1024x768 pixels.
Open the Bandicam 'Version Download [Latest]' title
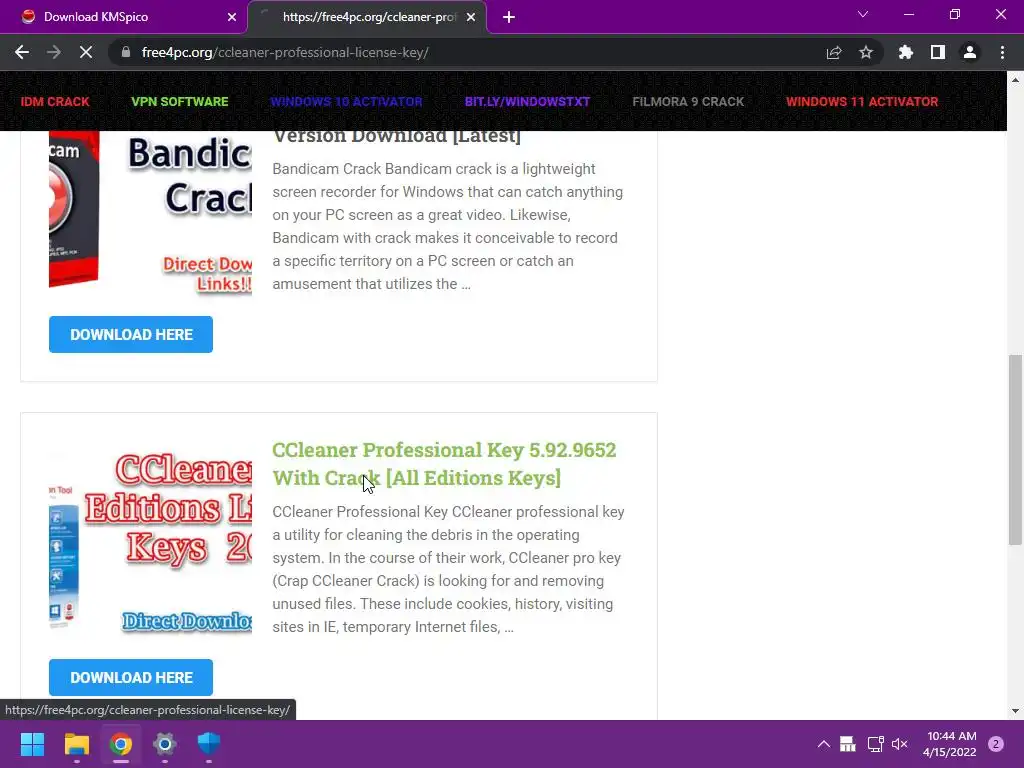click(397, 137)
